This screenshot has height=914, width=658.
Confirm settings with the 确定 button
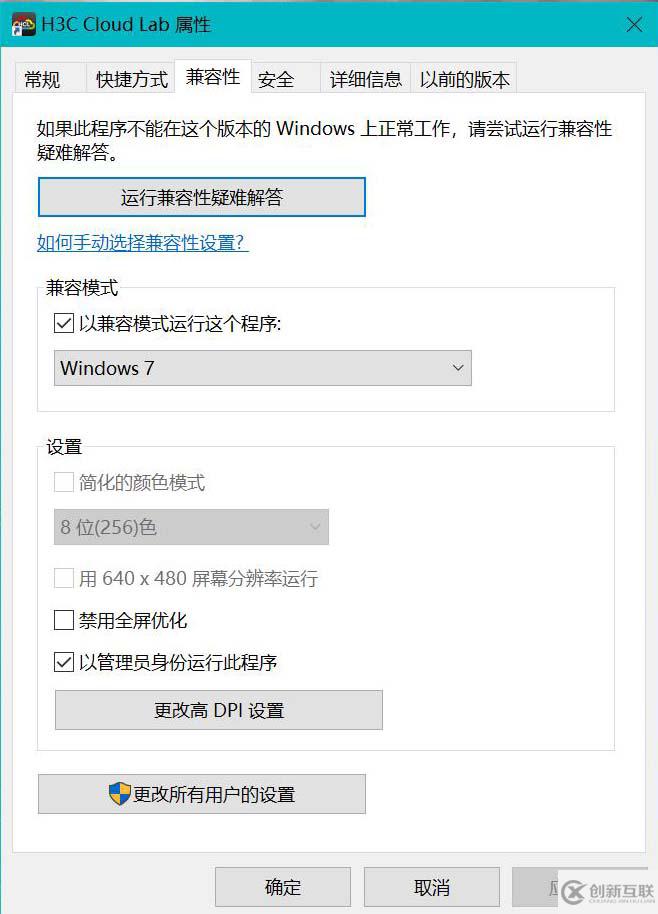281,887
